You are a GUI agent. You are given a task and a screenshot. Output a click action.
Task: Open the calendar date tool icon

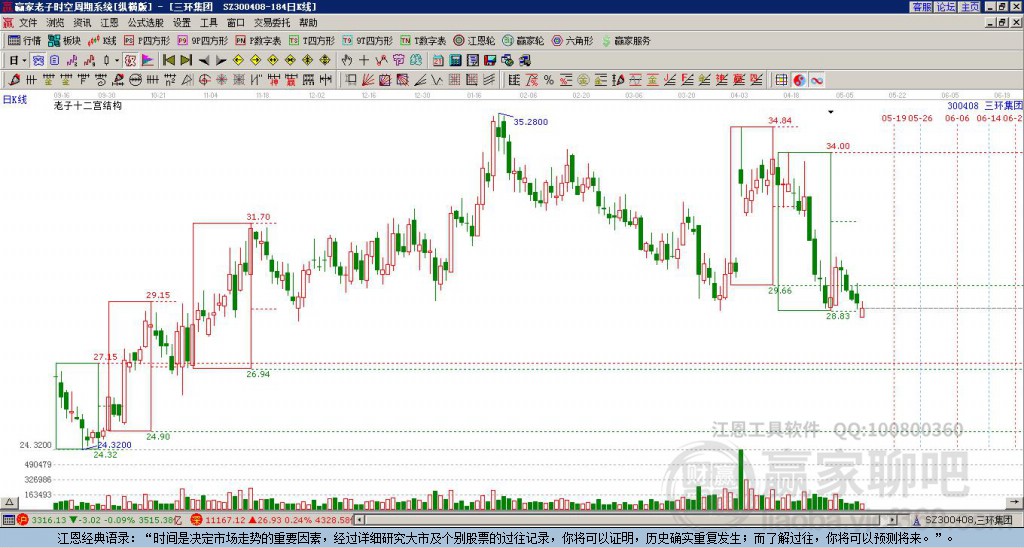tap(438, 60)
